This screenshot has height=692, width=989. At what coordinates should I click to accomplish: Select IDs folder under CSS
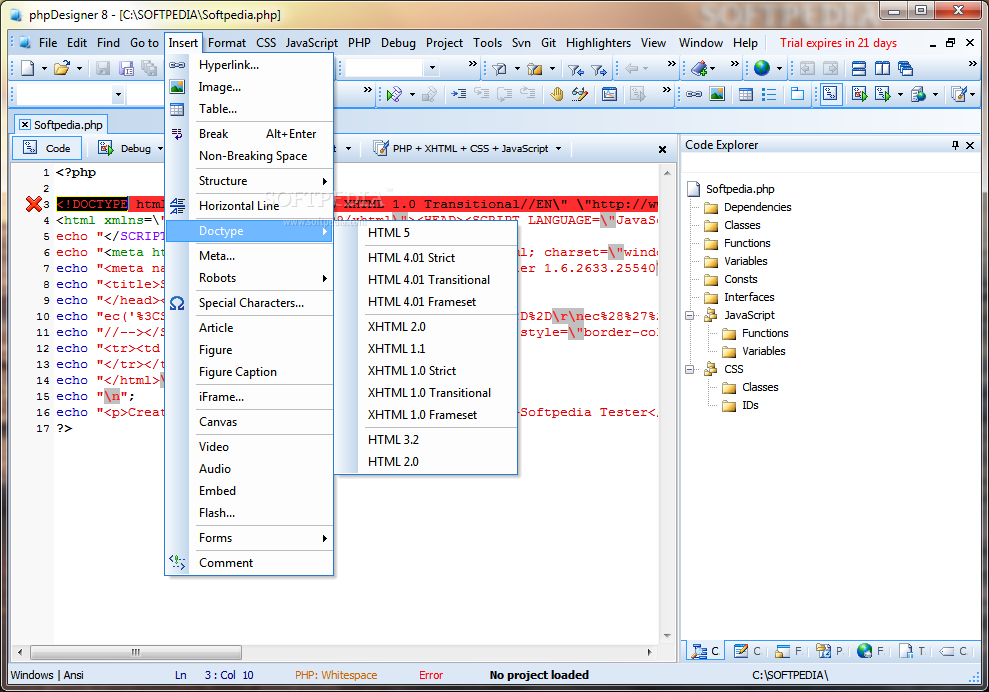(750, 406)
